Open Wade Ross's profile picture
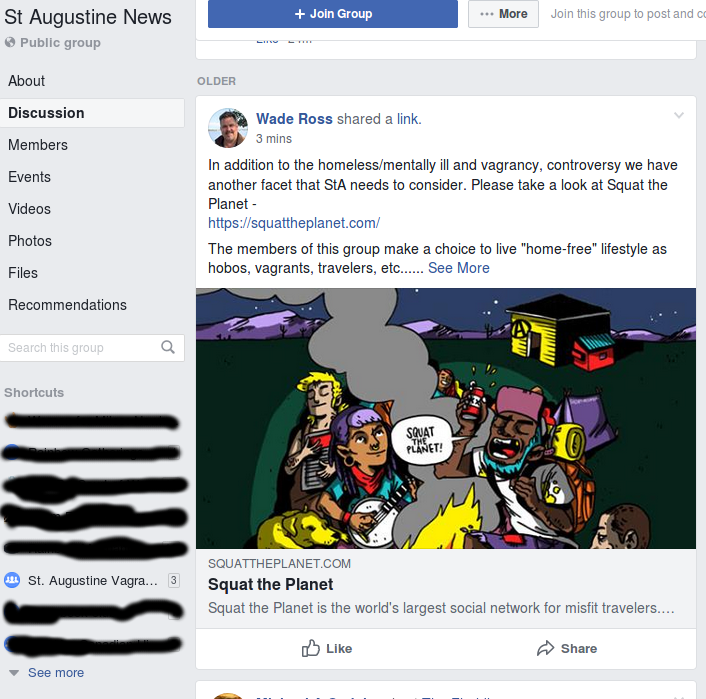The width and height of the screenshot is (706, 699). (228, 128)
